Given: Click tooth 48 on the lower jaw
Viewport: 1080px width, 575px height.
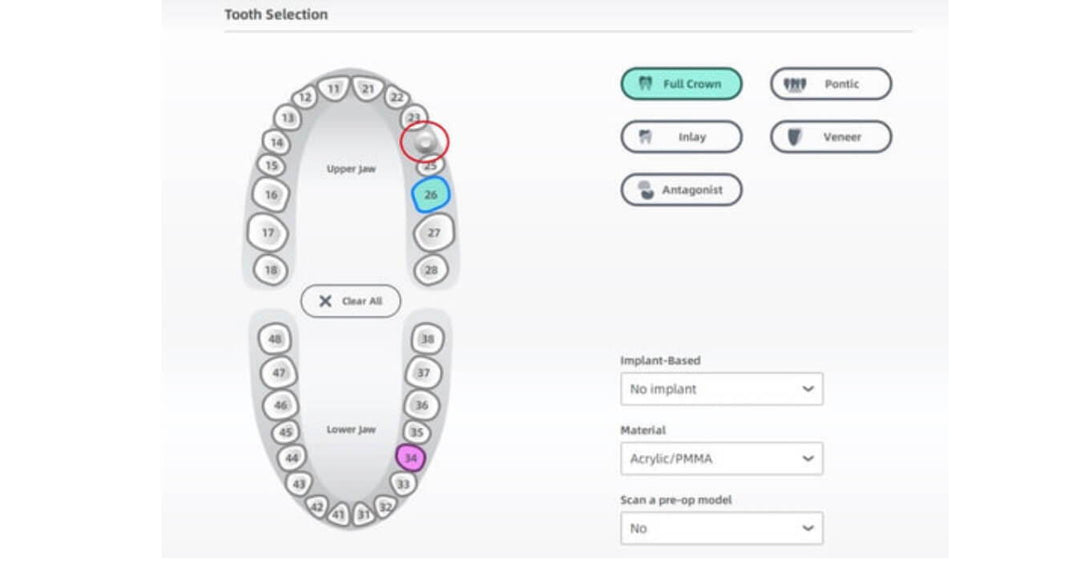Looking at the screenshot, I should [x=275, y=339].
